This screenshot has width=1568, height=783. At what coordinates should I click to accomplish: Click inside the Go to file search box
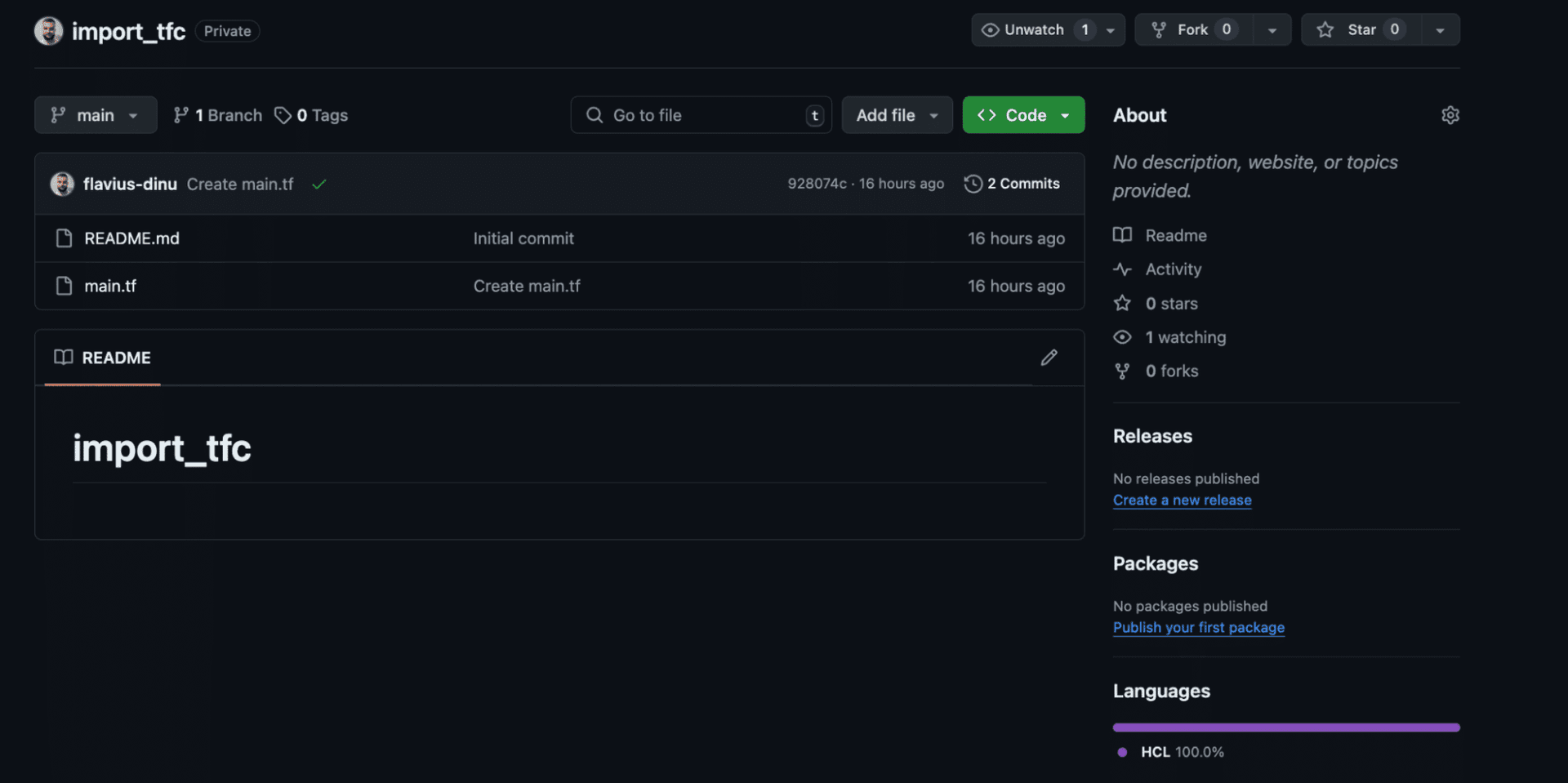point(700,114)
